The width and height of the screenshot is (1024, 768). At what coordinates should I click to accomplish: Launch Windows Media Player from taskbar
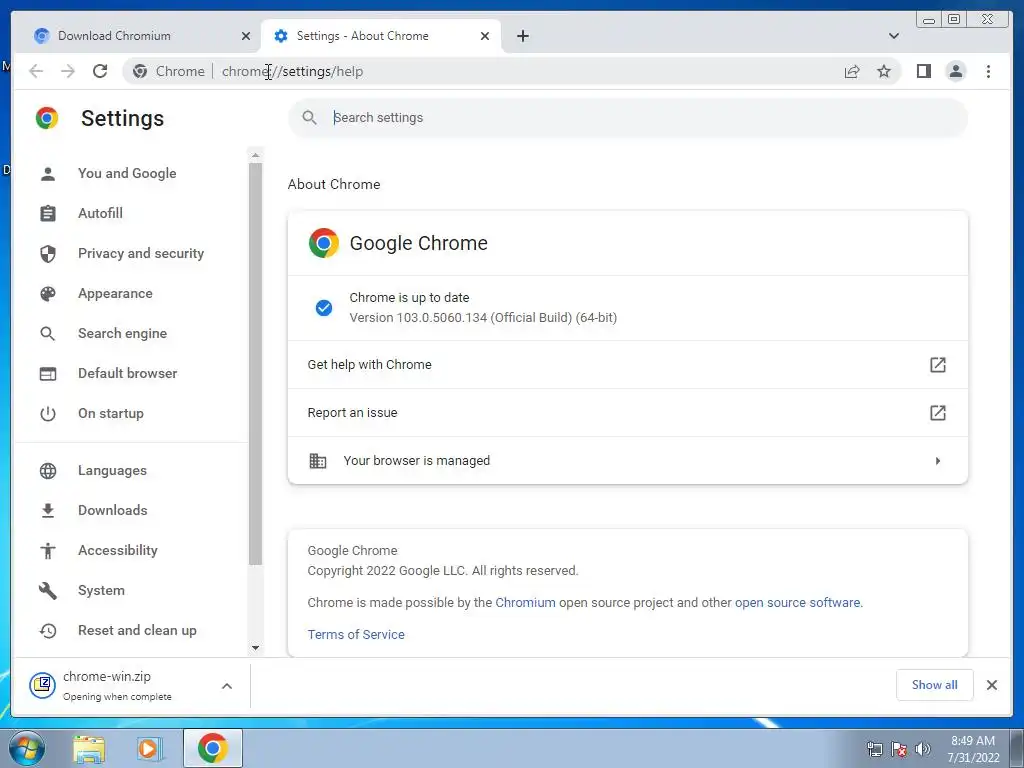150,748
